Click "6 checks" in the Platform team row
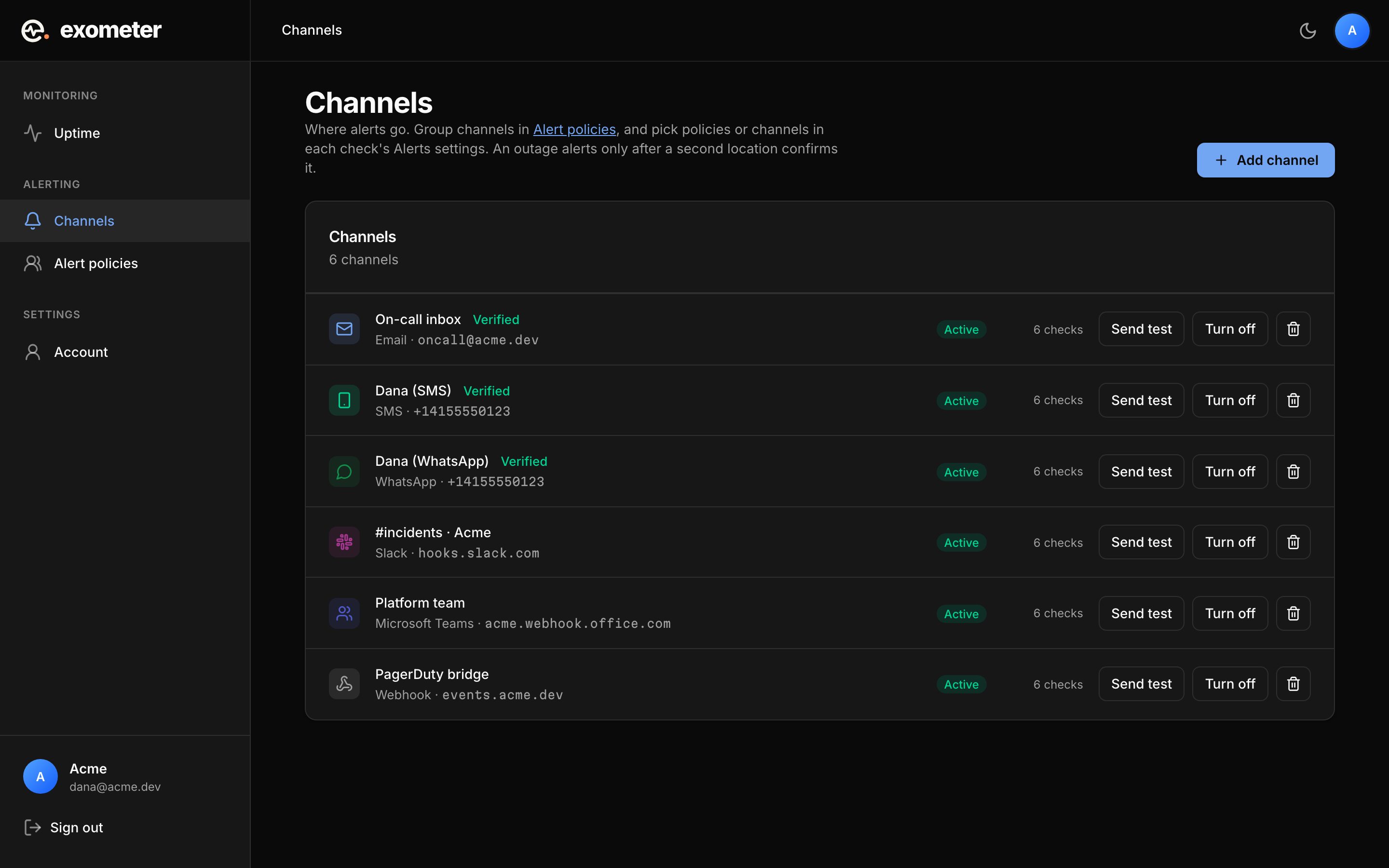 (x=1058, y=613)
